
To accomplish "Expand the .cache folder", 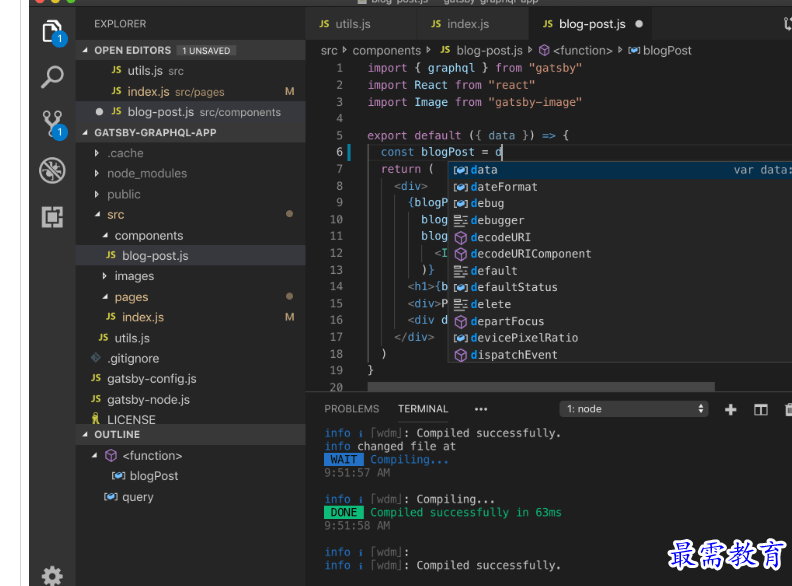I will (96, 153).
